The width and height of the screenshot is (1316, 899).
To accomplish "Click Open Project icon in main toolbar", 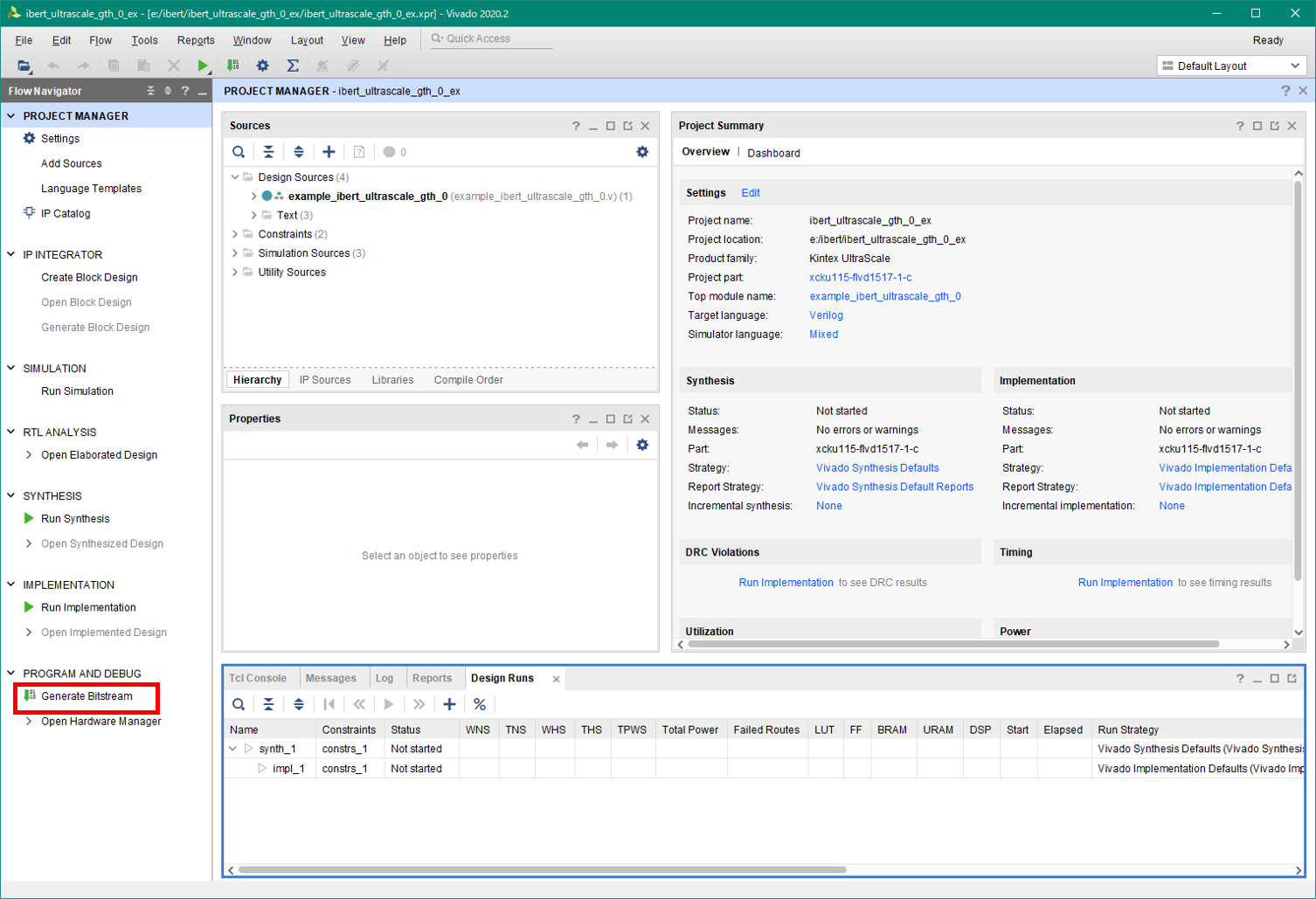I will [24, 66].
